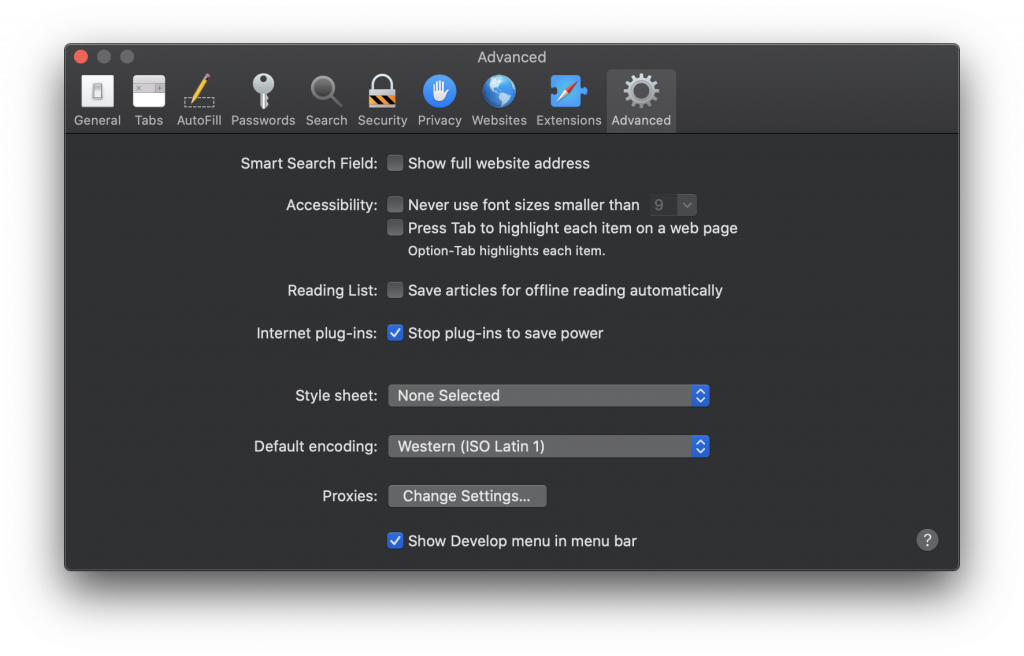1024x656 pixels.
Task: Expand the Default encoding dropdown
Action: 548,447
